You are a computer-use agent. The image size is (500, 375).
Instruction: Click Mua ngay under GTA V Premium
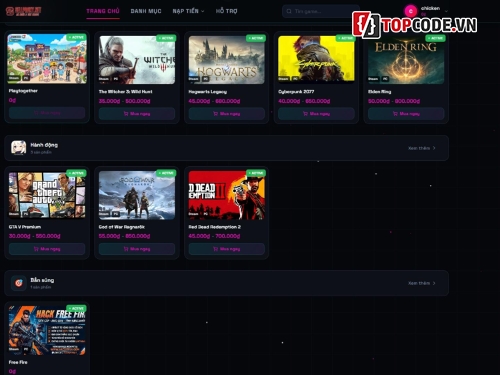point(47,249)
